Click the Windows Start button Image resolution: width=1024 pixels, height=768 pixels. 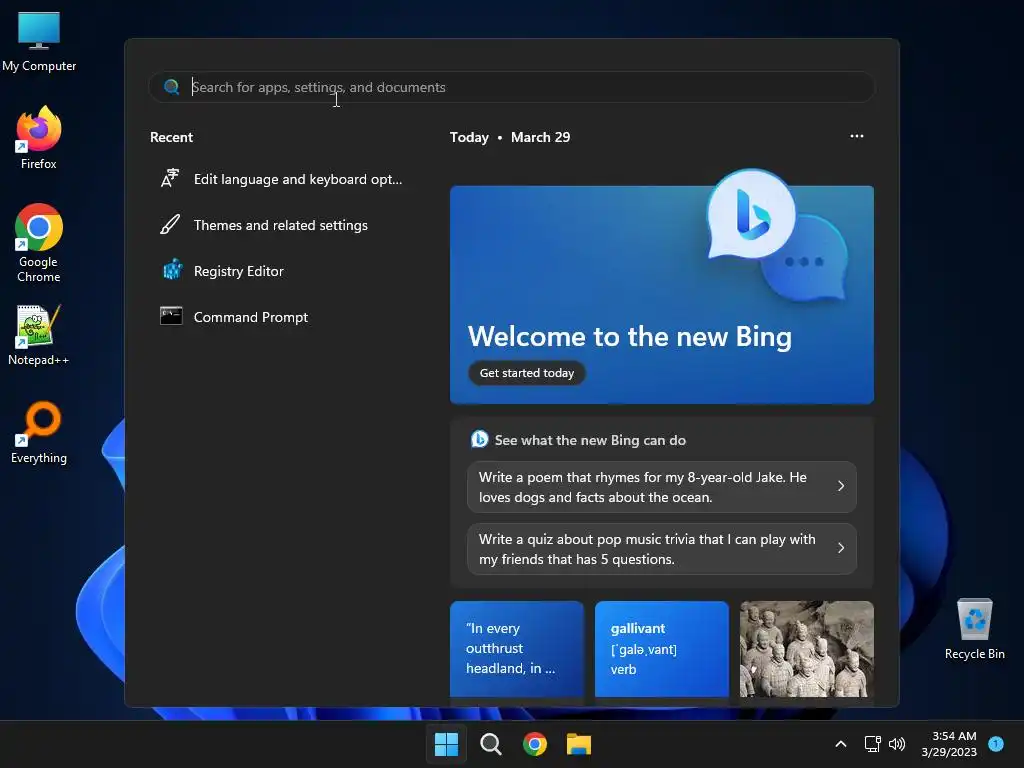click(447, 744)
